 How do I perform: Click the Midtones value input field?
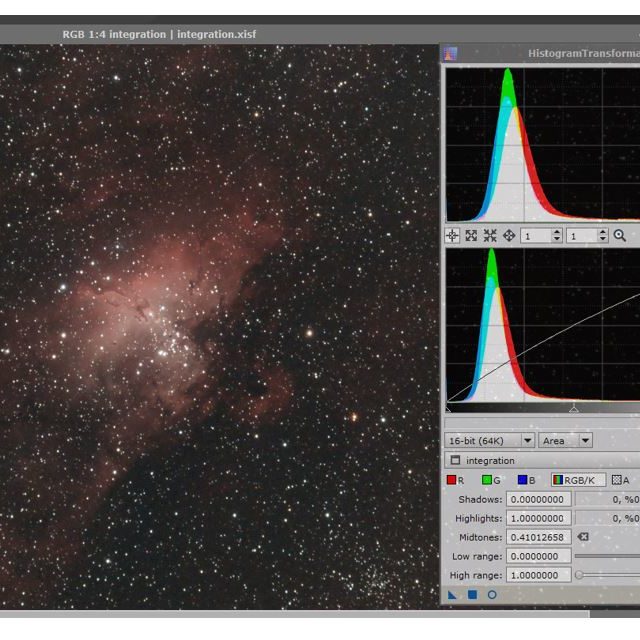(539, 537)
